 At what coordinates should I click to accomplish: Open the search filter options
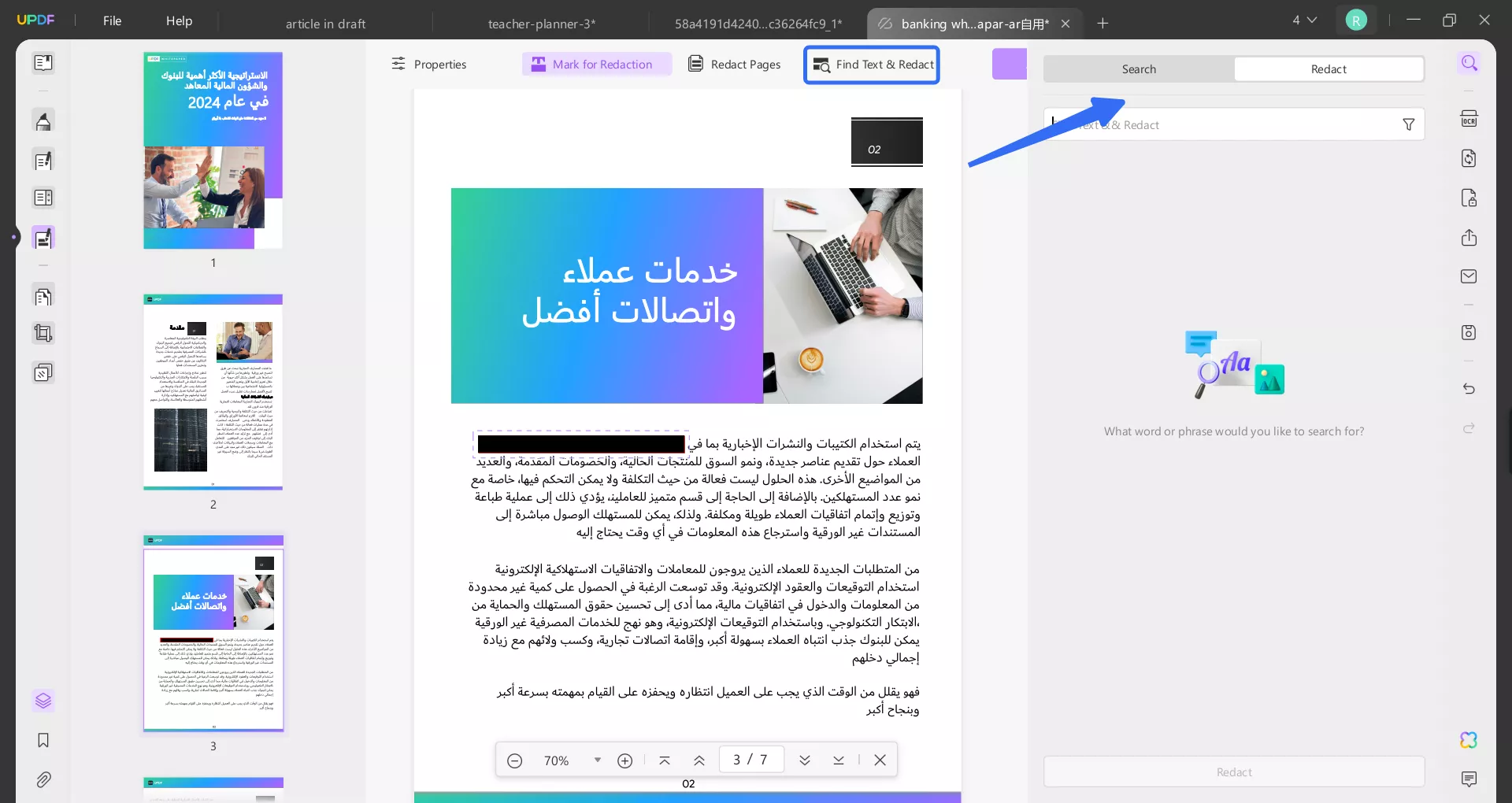pyautogui.click(x=1409, y=124)
